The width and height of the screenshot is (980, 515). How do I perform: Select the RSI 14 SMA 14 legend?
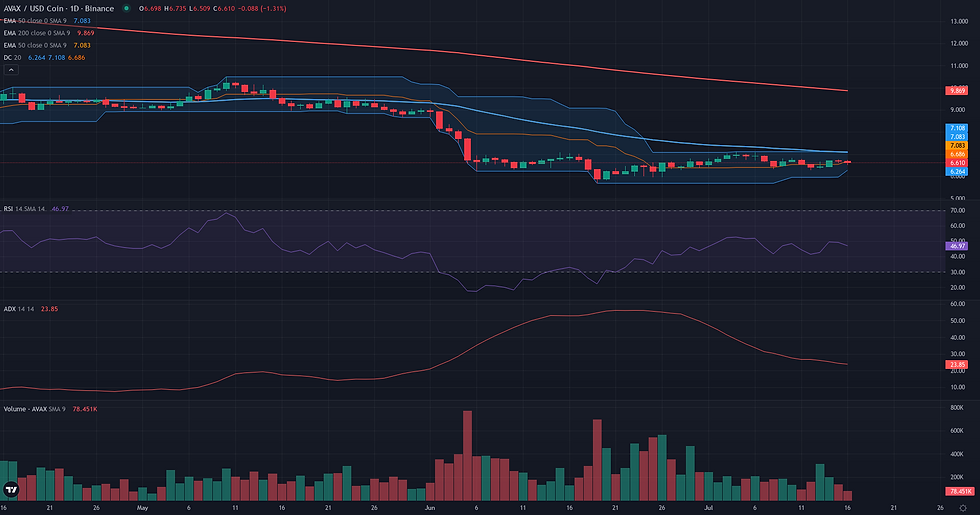(36, 209)
